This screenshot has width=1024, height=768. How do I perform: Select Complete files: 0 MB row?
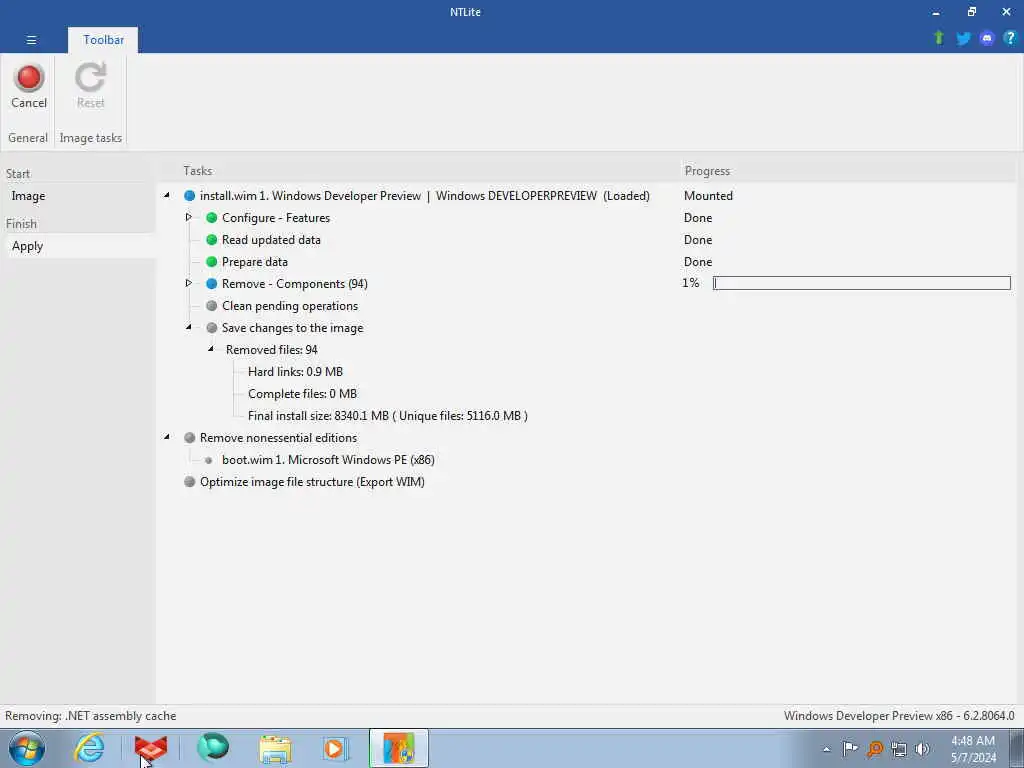coord(302,394)
